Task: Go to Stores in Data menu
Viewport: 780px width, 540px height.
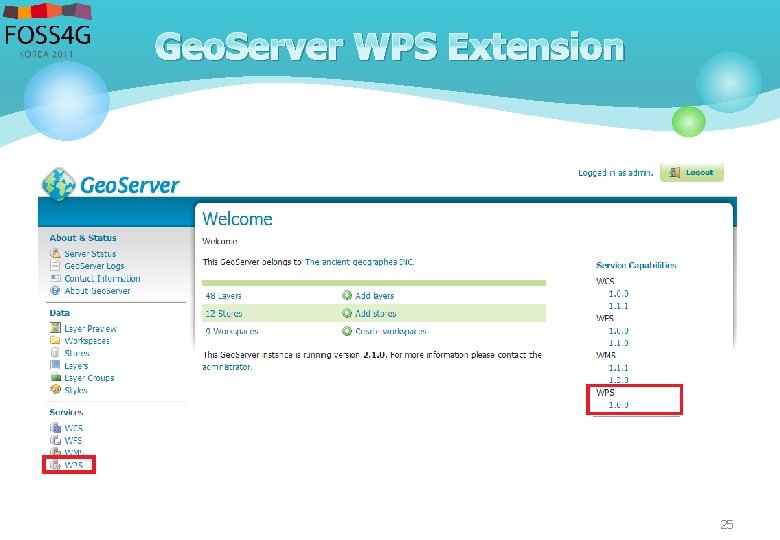Action: [77, 353]
